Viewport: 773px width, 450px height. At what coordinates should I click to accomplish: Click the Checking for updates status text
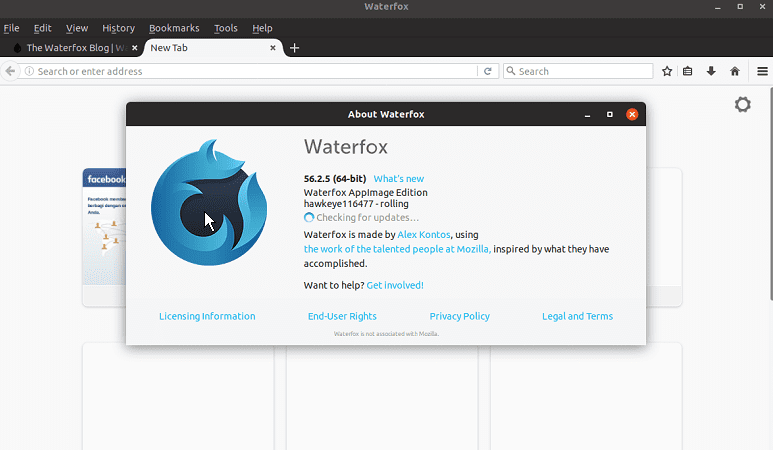click(x=367, y=217)
